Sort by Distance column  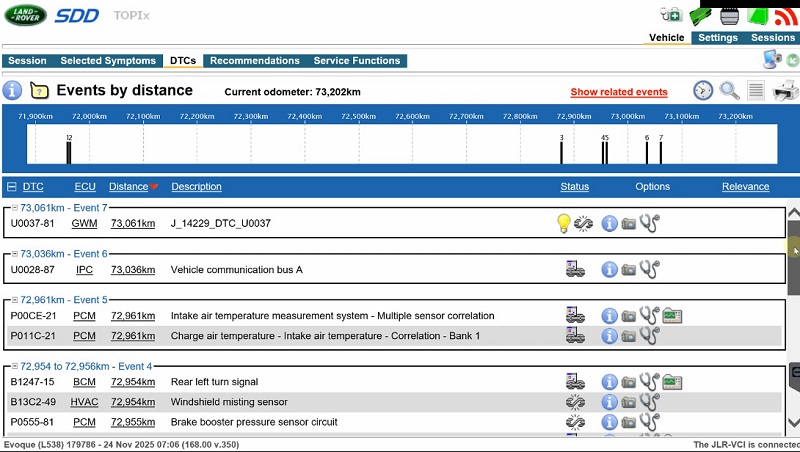[129, 187]
